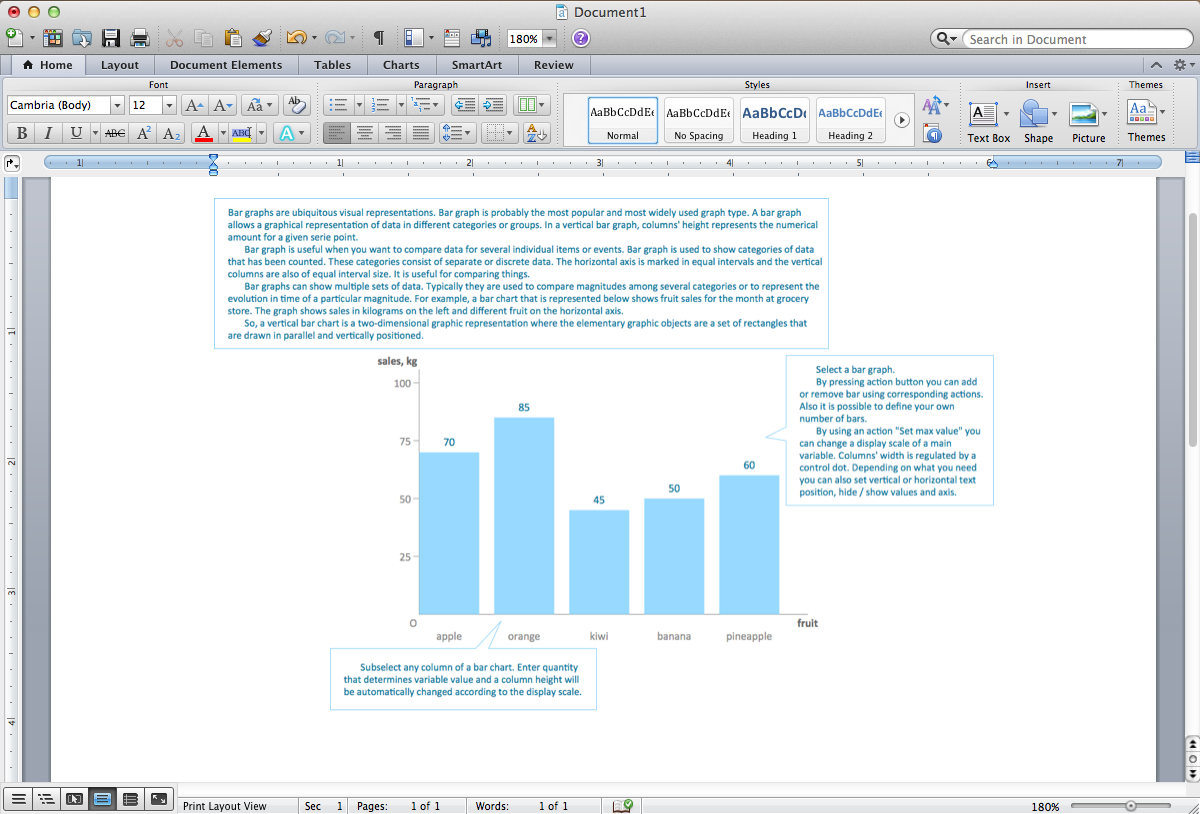Enable strikethrough formatting

(x=114, y=132)
